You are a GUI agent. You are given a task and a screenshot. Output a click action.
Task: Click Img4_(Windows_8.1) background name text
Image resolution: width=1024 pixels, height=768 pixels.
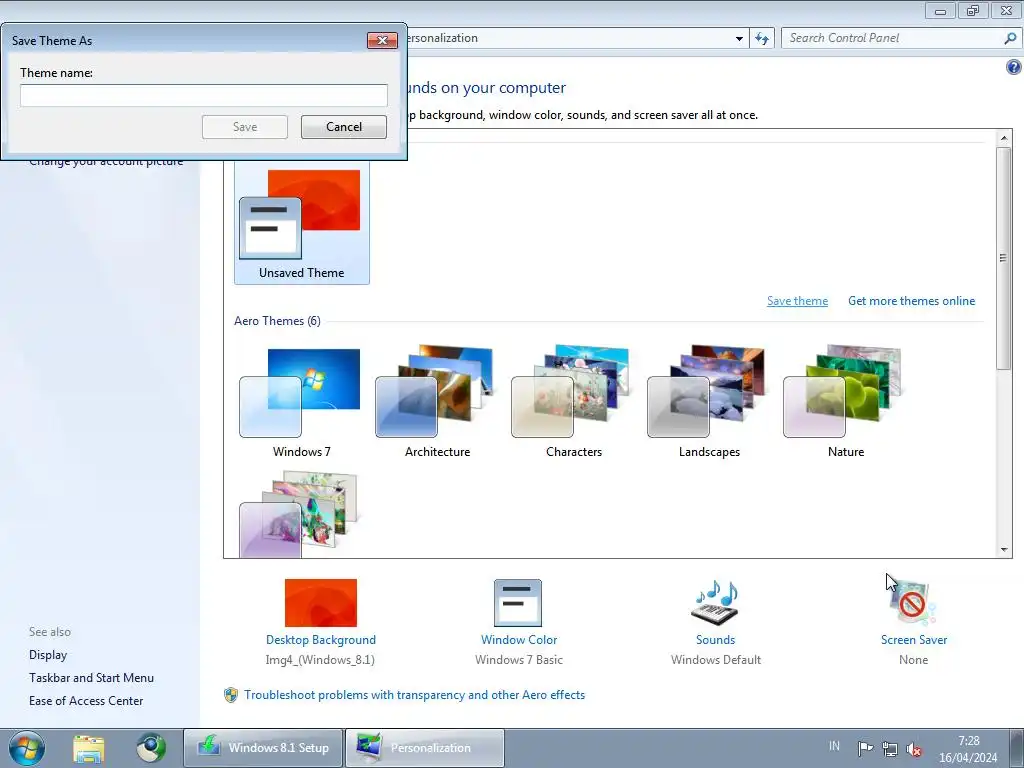tap(320, 660)
